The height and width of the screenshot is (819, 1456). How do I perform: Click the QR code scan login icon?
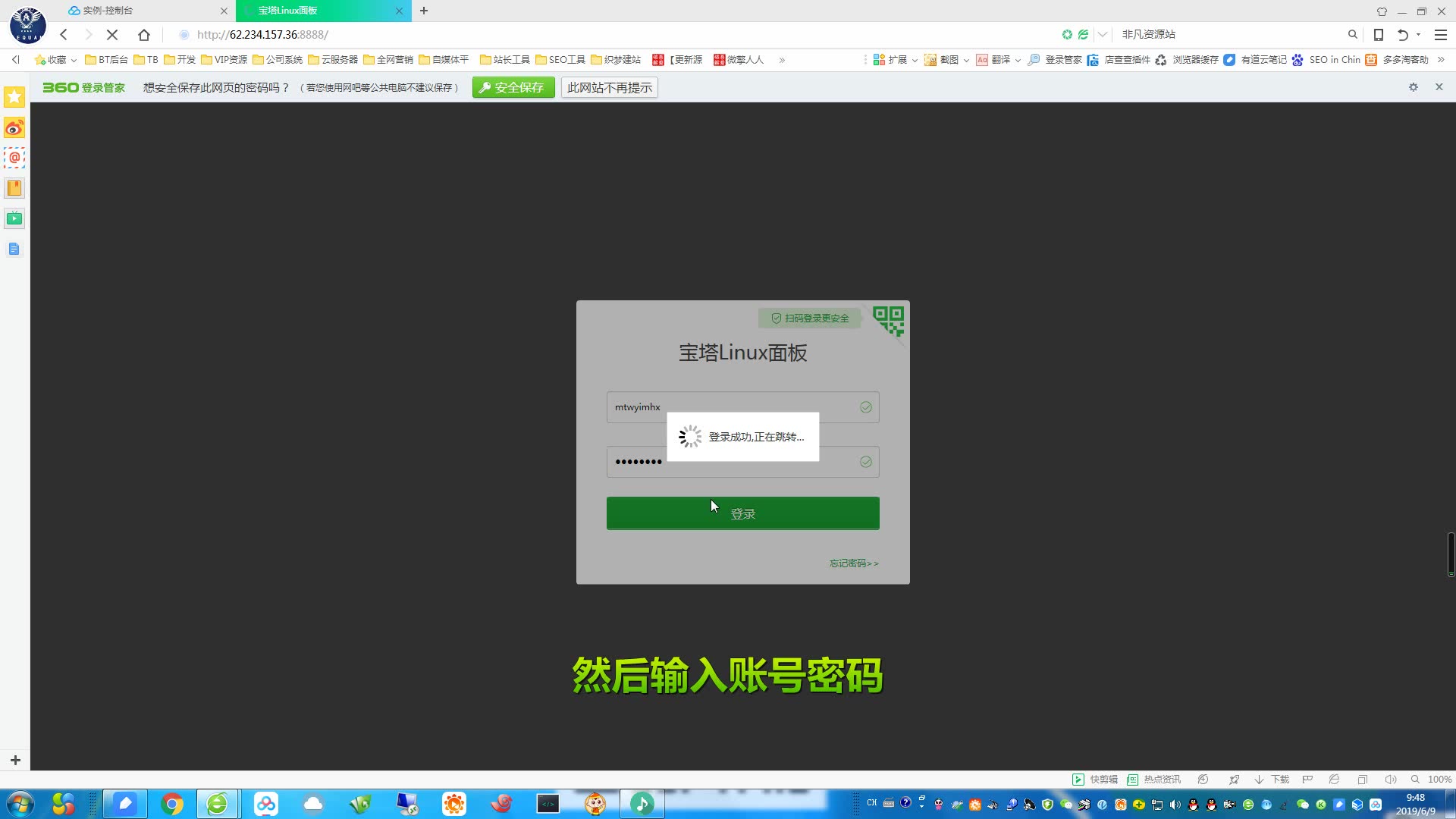pos(888,319)
